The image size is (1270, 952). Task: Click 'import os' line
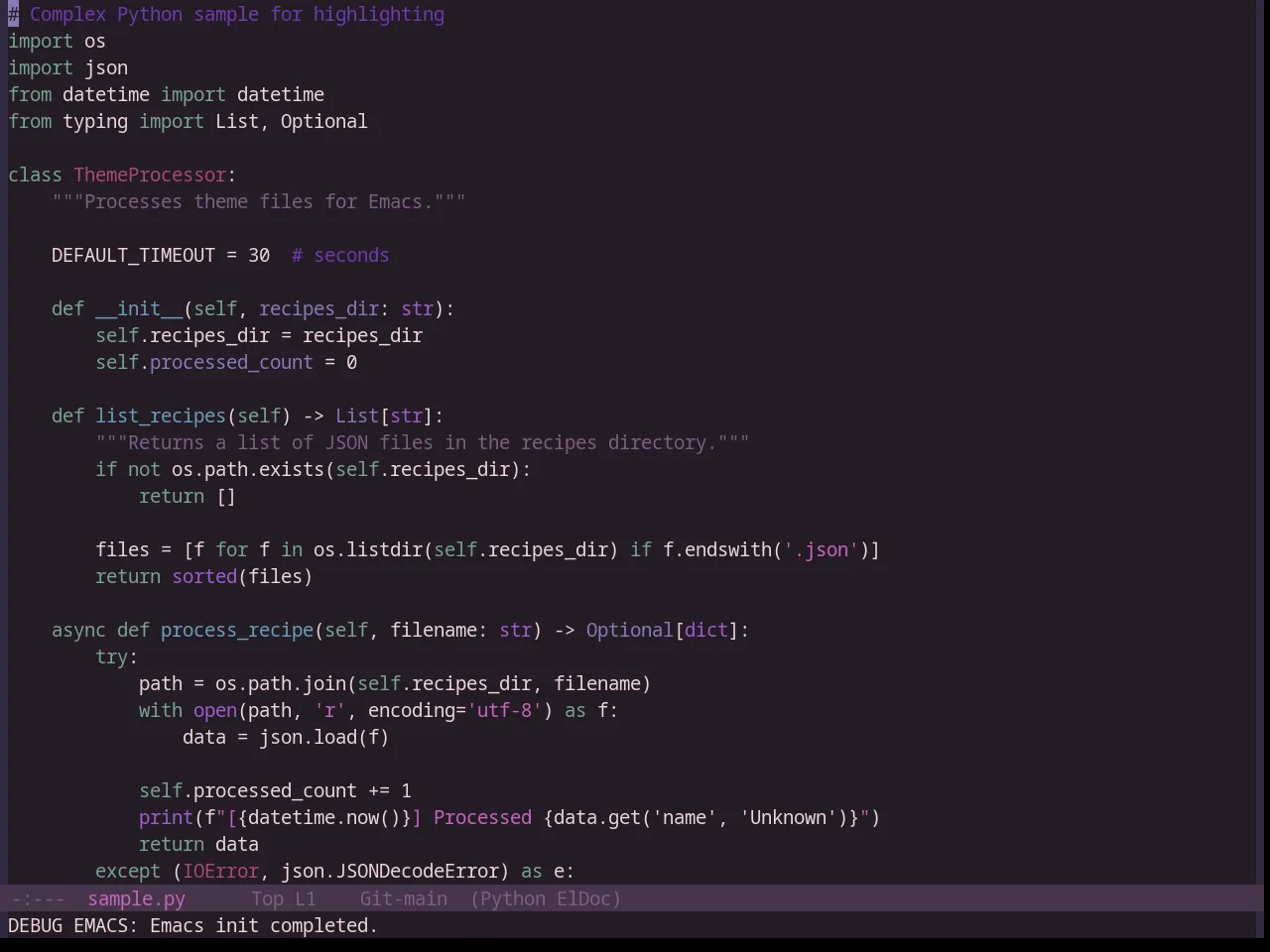coord(57,41)
